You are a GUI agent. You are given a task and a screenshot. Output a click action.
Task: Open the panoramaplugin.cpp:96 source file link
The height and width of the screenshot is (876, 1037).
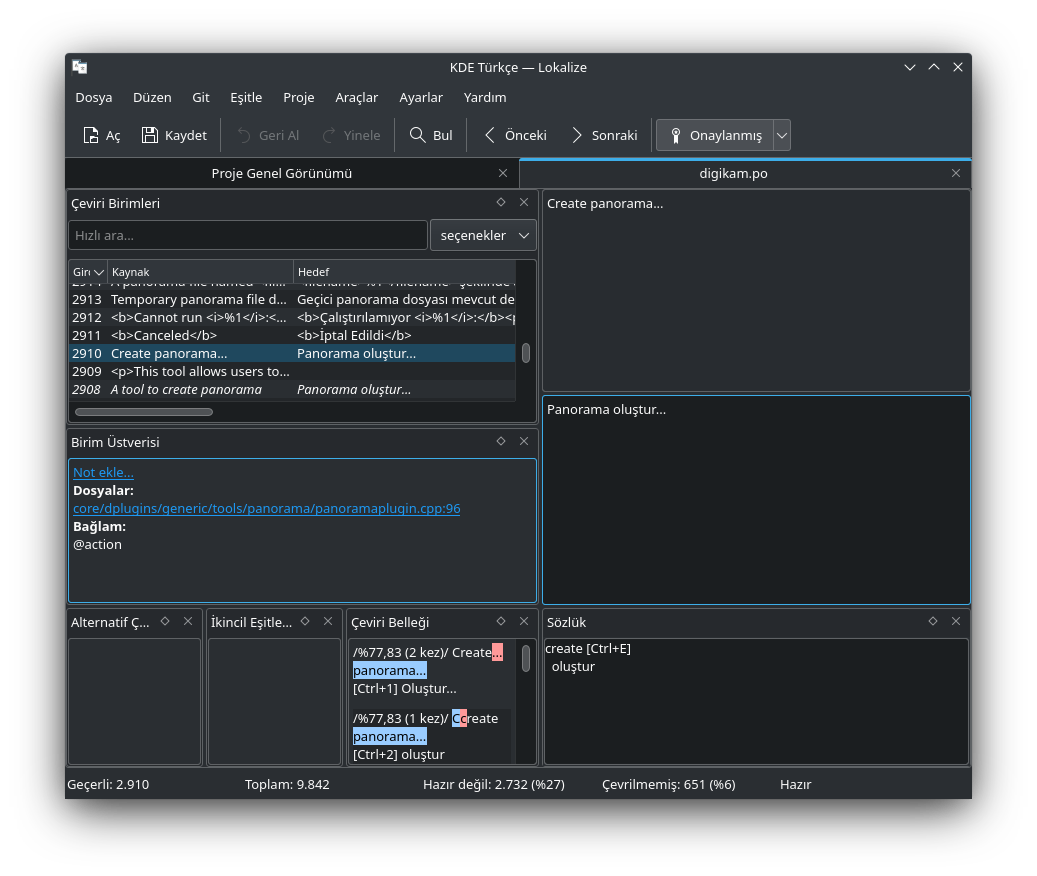click(x=266, y=508)
